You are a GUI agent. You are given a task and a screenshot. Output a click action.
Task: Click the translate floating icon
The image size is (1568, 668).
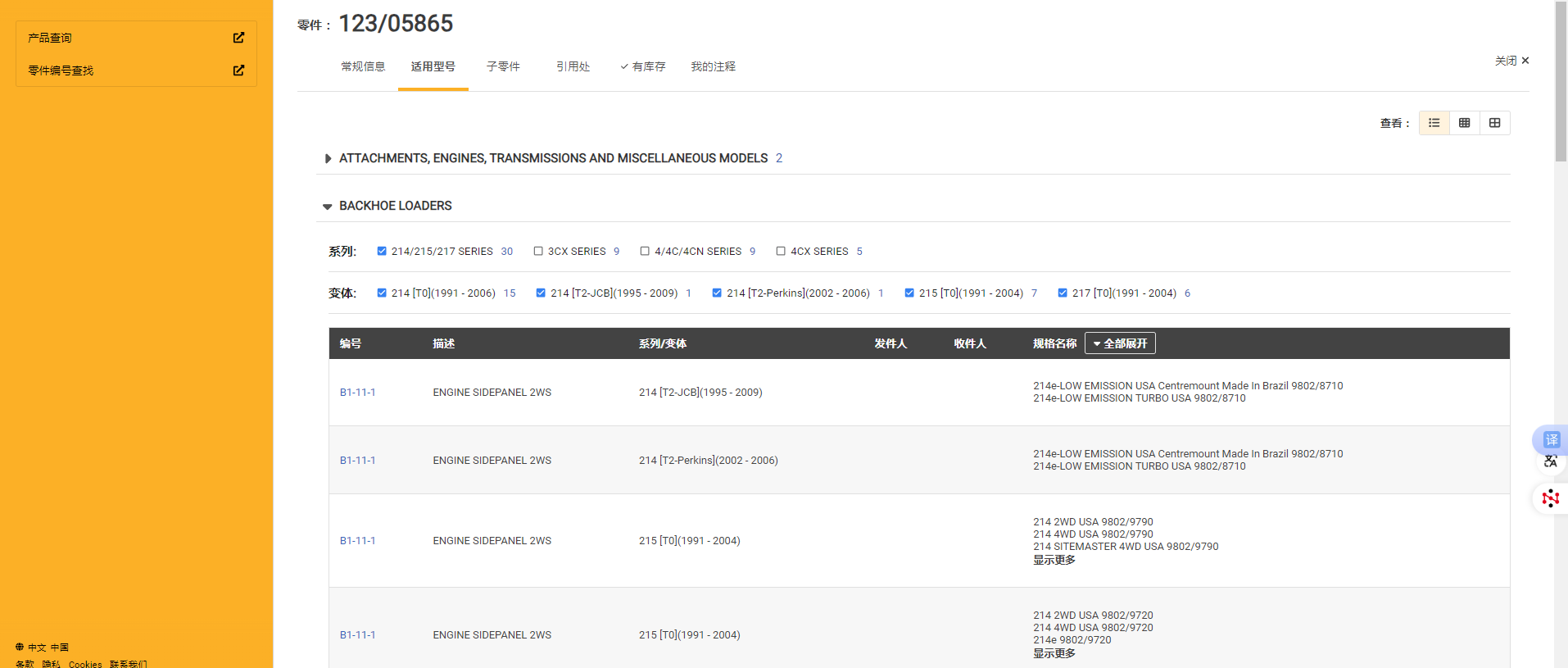click(x=1550, y=440)
